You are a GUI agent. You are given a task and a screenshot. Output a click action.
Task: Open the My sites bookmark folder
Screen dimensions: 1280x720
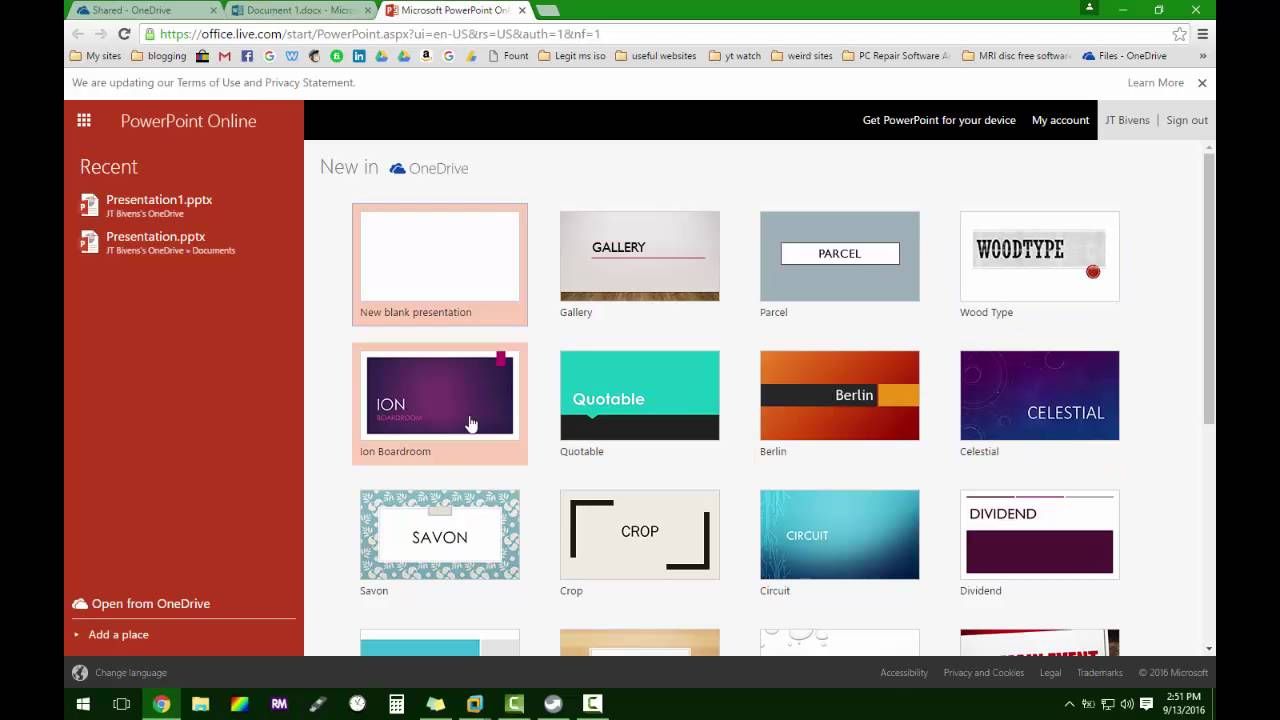point(96,56)
